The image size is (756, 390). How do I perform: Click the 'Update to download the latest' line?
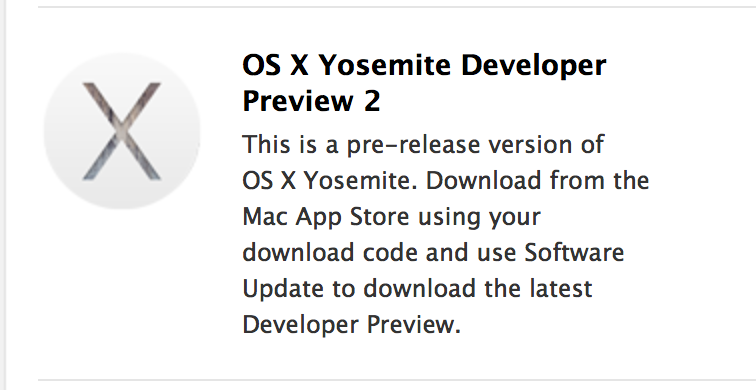(417, 288)
